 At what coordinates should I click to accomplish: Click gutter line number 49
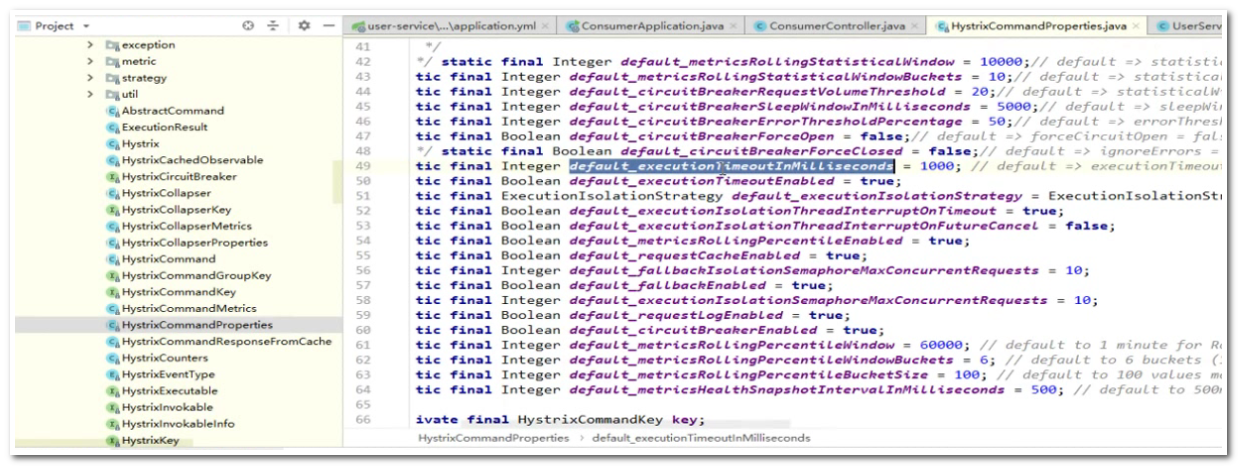362,166
